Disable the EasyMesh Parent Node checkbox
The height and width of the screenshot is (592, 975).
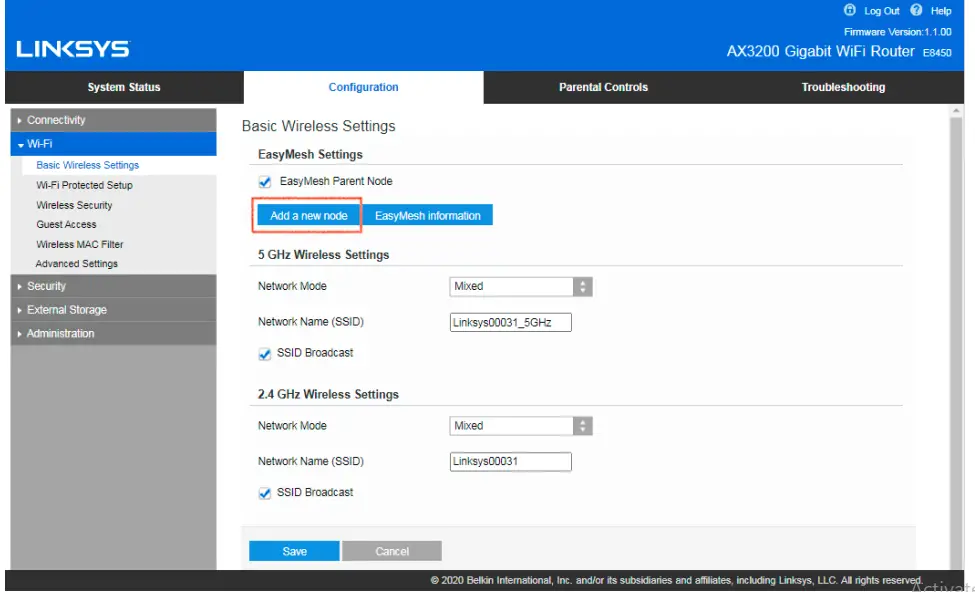tap(264, 181)
